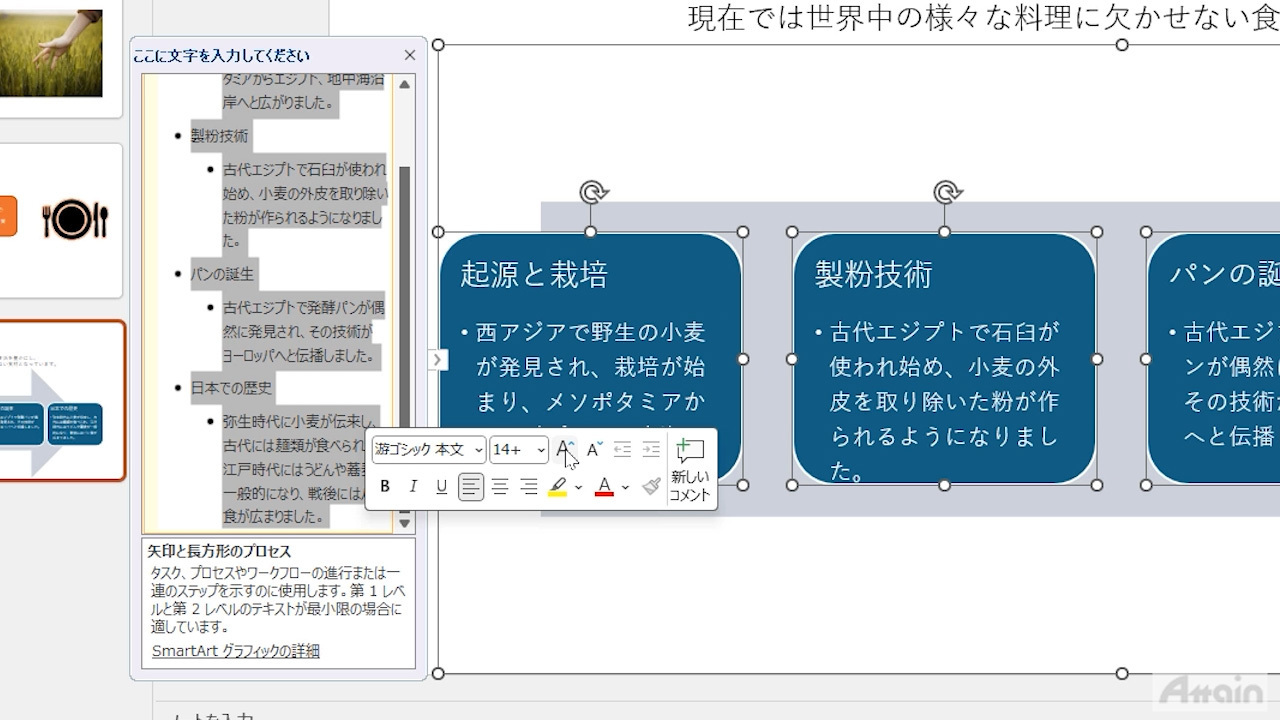Screen dimensions: 1280x720
Task: Click the 古代エジプトで石臼が bullet in blue box
Action: 944,331
